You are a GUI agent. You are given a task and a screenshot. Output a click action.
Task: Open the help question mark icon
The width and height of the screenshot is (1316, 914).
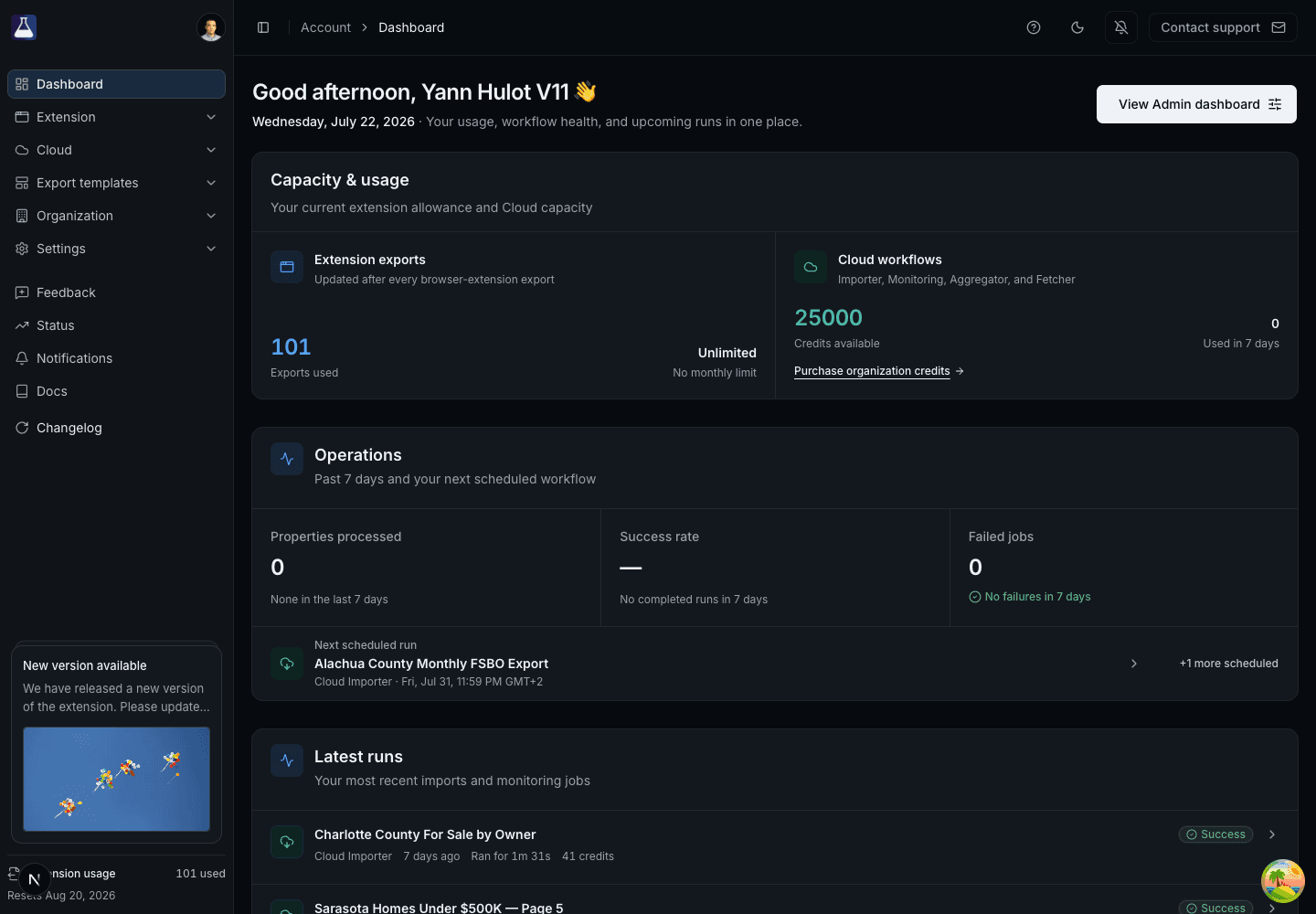point(1034,27)
